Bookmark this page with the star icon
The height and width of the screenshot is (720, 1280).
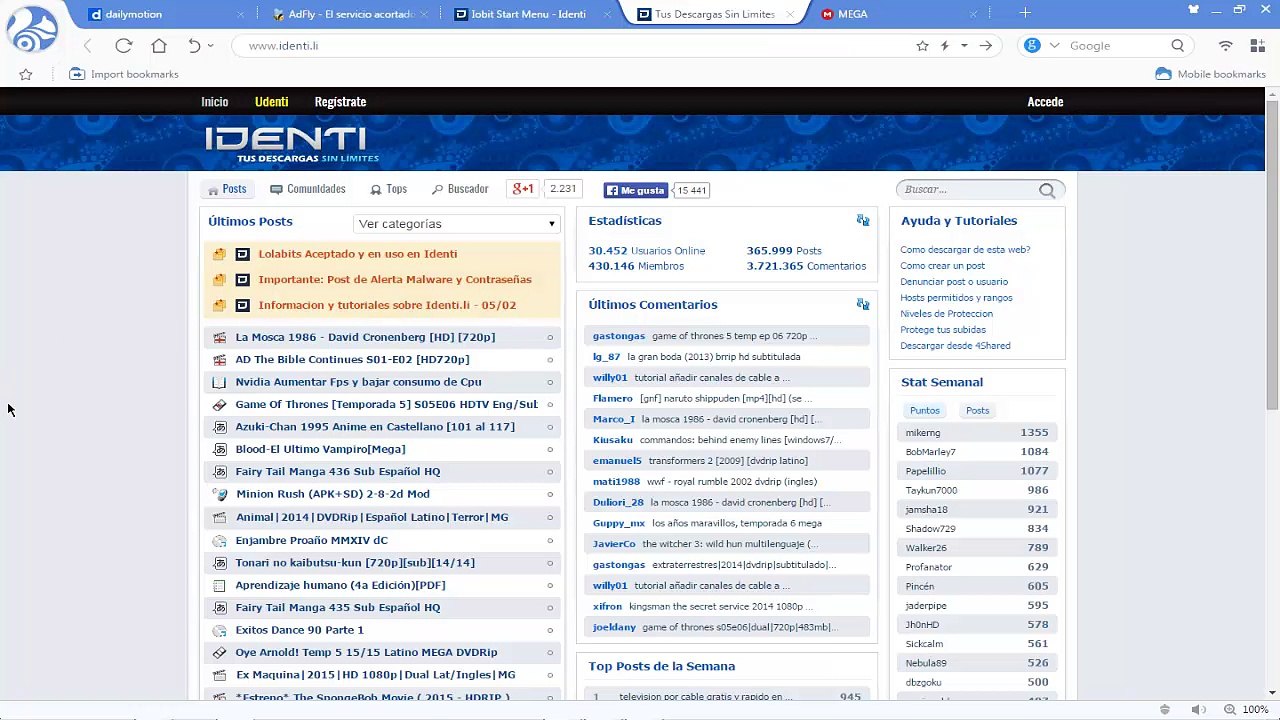click(922, 46)
